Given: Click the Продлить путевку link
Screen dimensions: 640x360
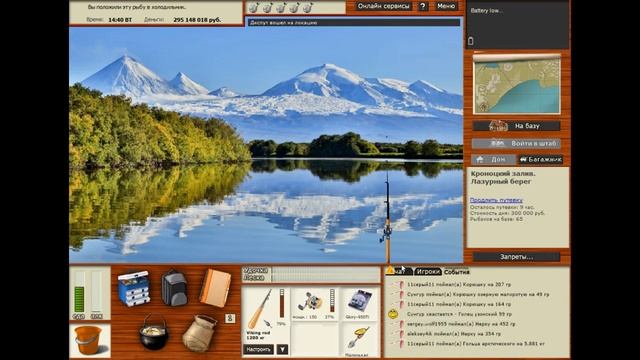Looking at the screenshot, I should tap(496, 200).
